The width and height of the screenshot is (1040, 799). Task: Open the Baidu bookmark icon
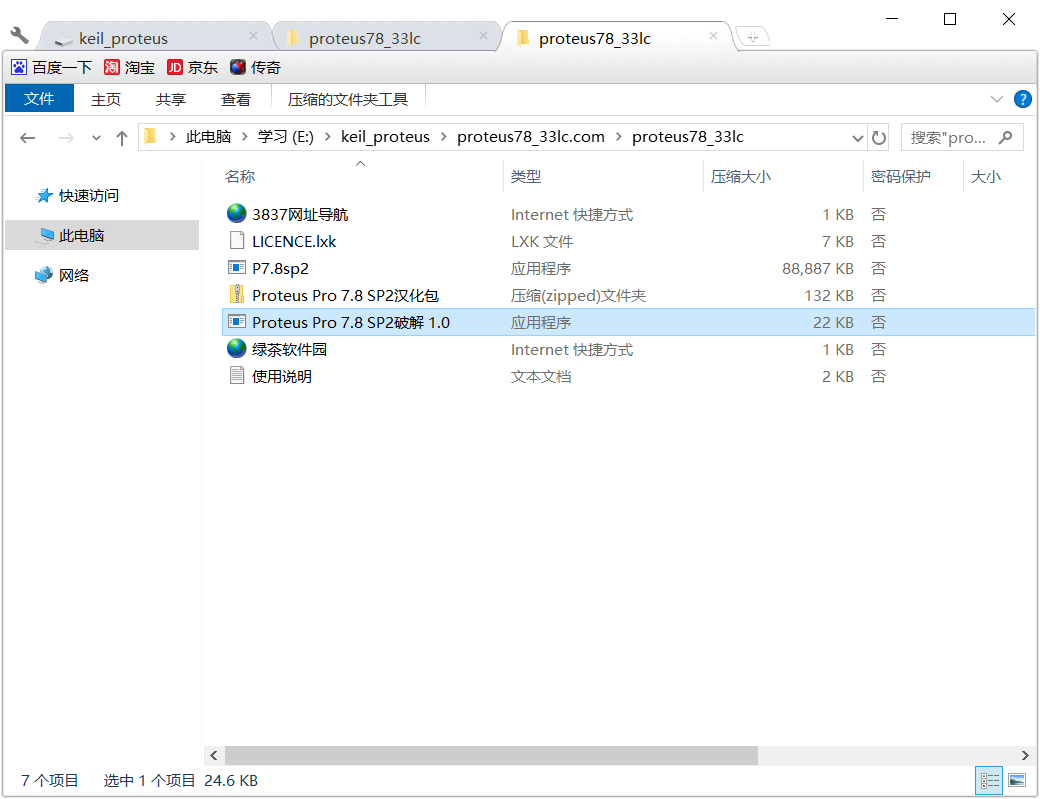tap(19, 67)
